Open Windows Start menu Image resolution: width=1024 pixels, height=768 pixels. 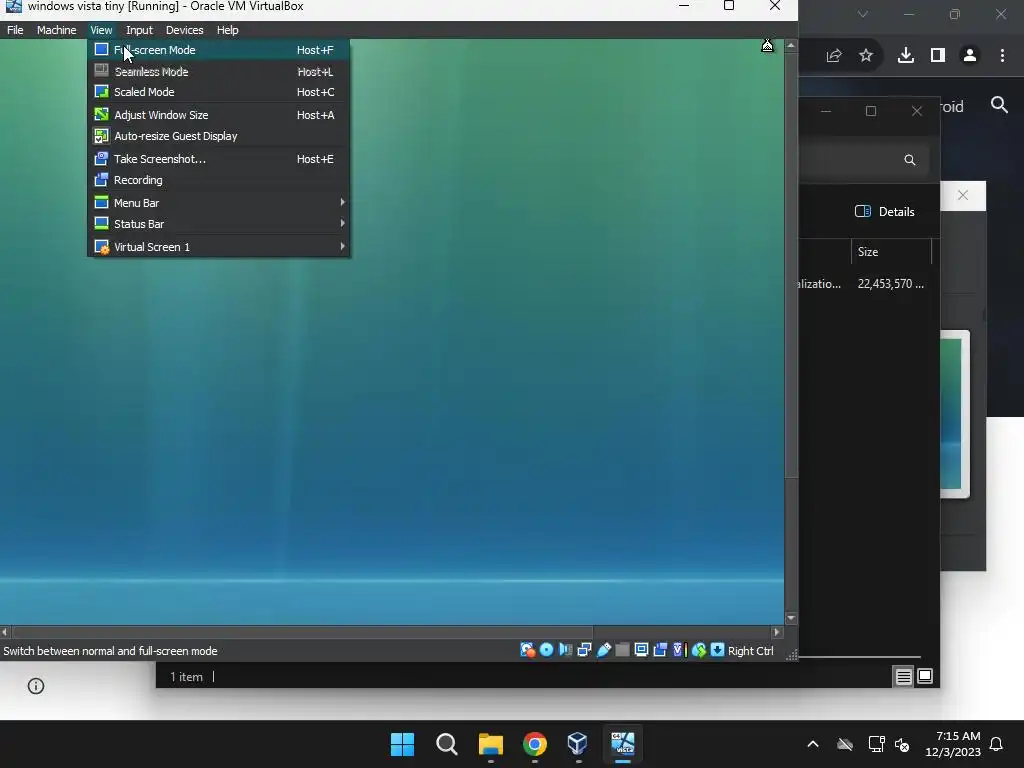[402, 744]
